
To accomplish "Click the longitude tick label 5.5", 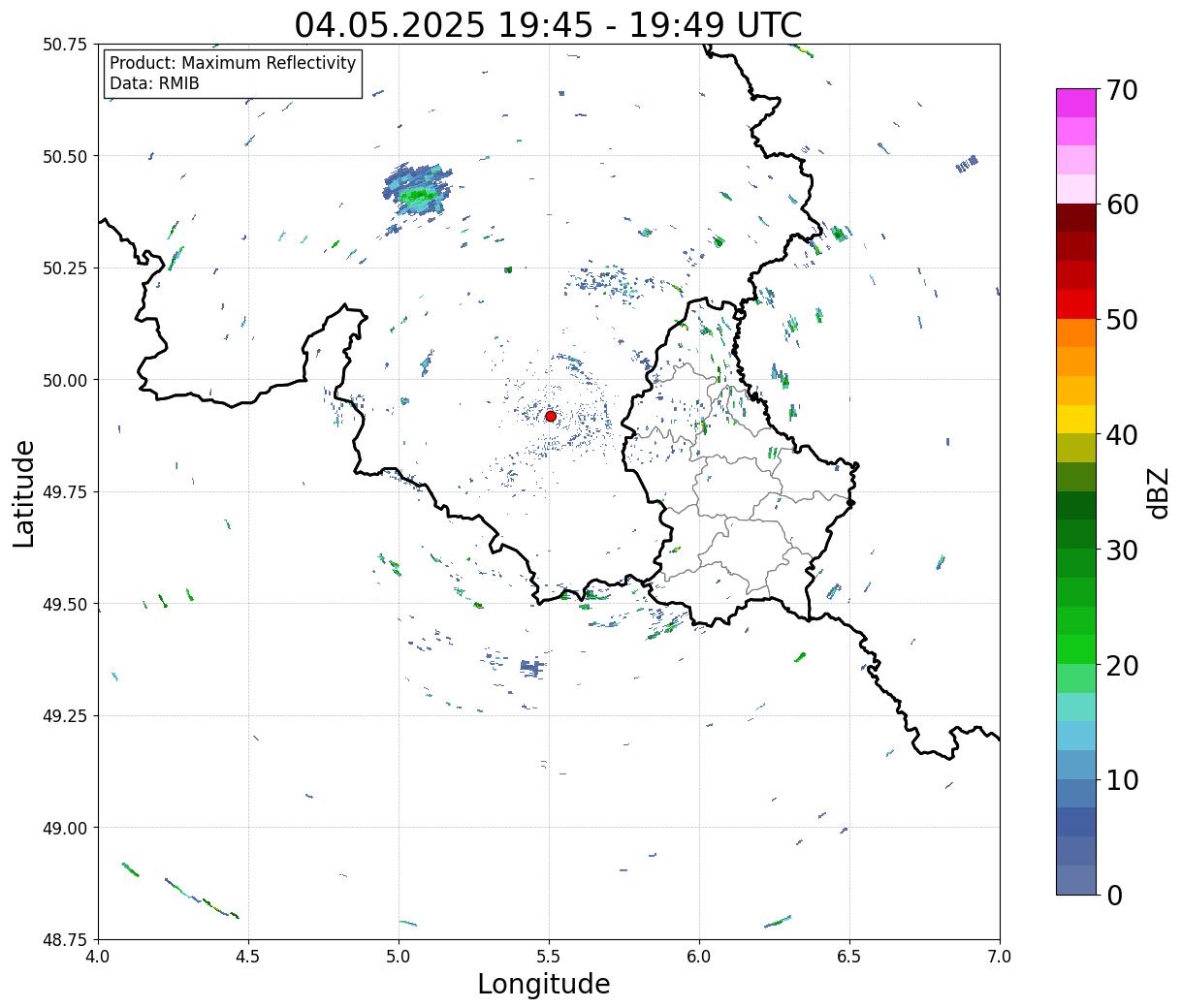I will point(549,957).
